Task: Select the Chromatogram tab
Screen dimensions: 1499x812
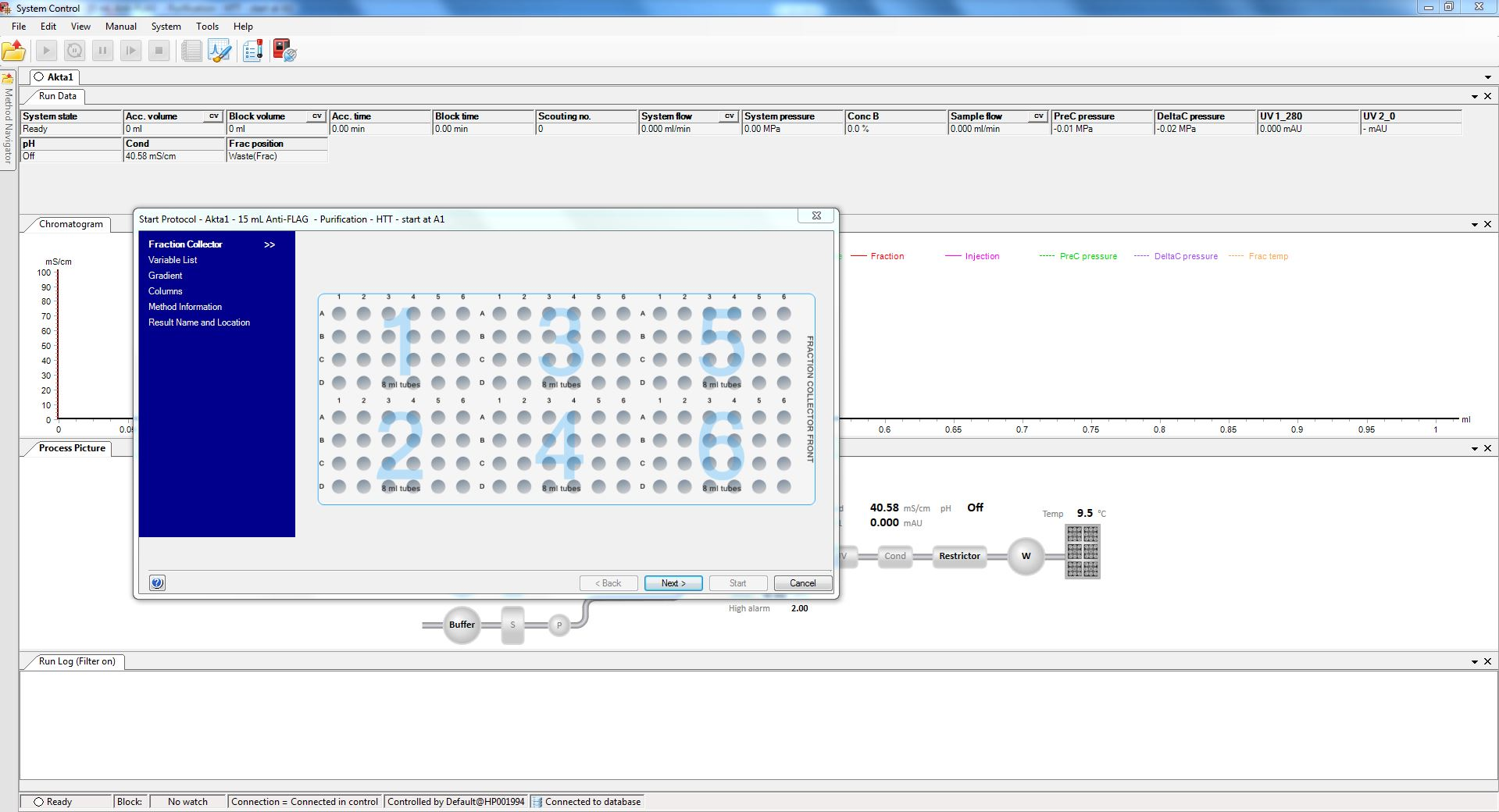Action: tap(70, 224)
